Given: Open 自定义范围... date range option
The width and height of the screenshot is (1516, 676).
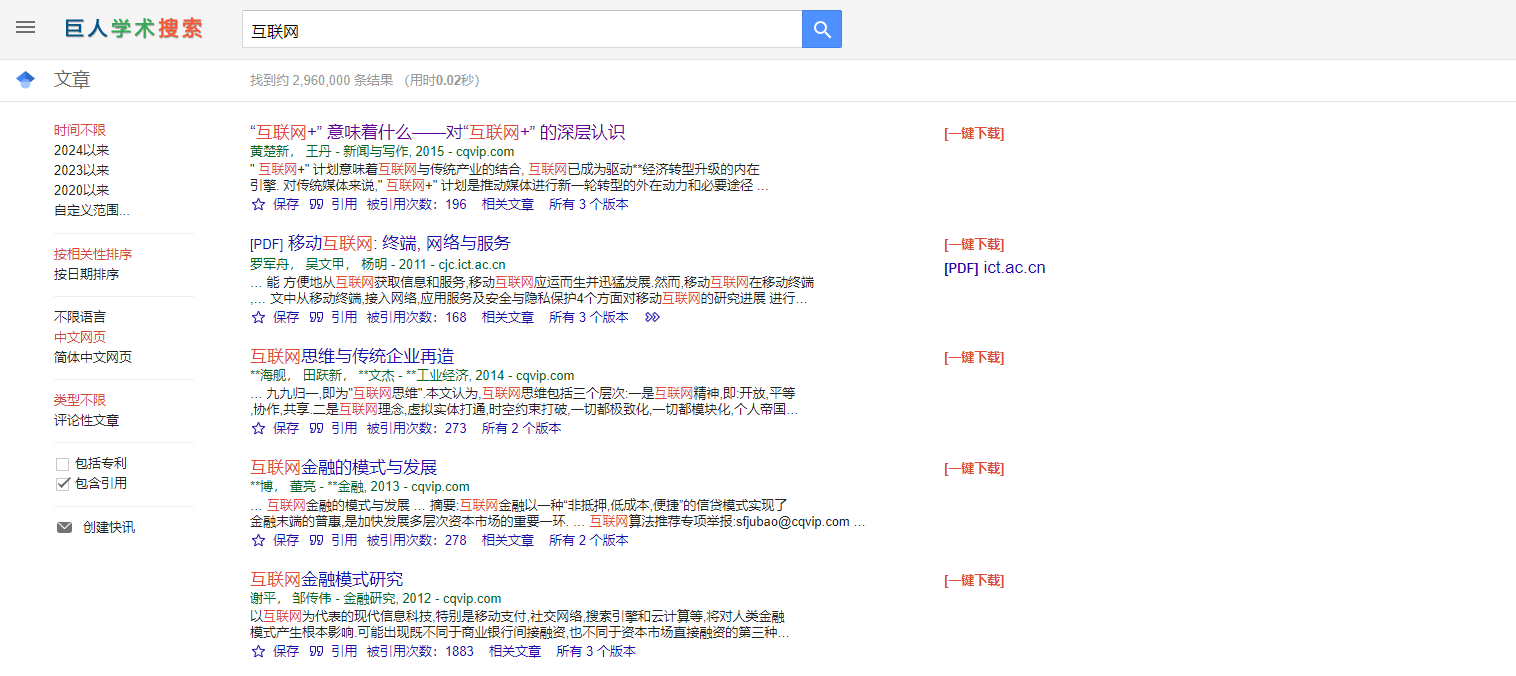Looking at the screenshot, I should point(91,210).
